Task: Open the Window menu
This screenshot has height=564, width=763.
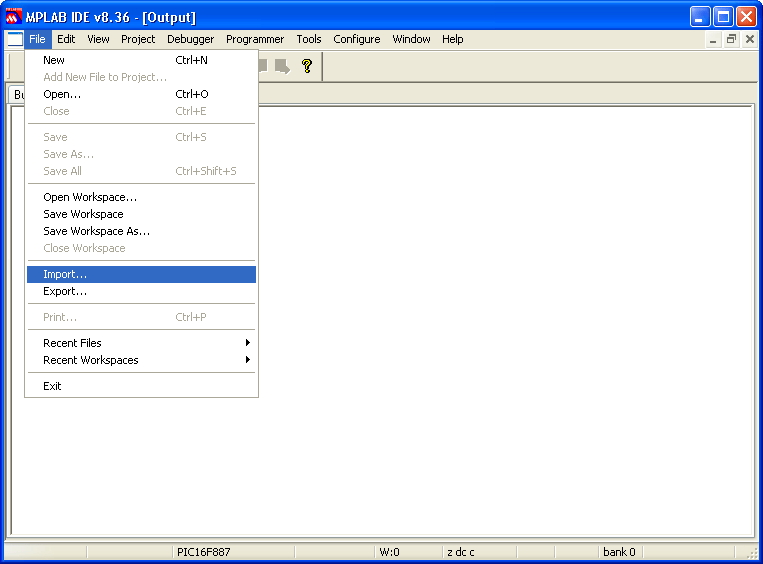Action: tap(411, 39)
